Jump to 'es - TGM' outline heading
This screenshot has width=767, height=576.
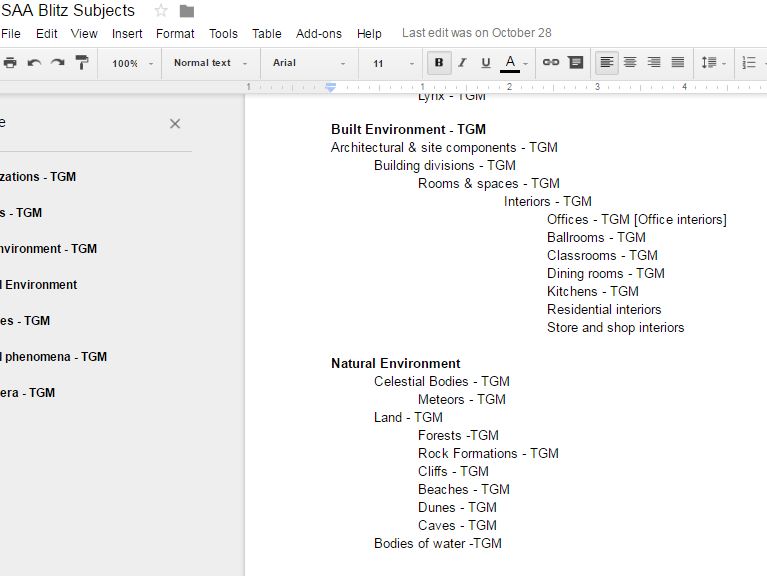tap(25, 321)
